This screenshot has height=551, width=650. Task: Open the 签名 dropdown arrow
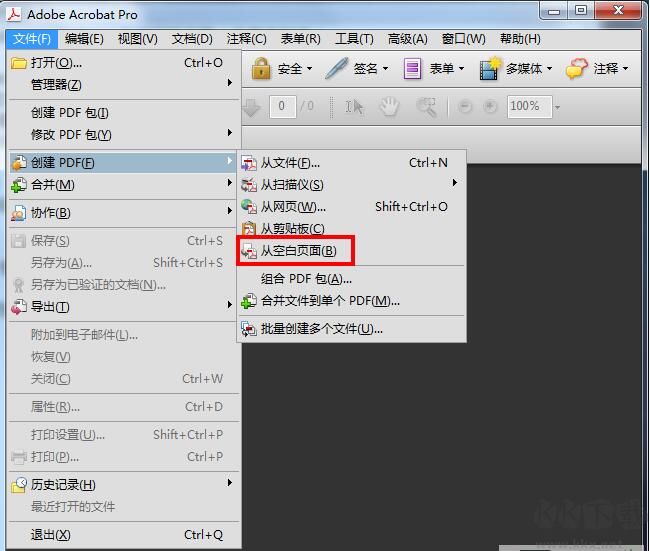coord(386,69)
